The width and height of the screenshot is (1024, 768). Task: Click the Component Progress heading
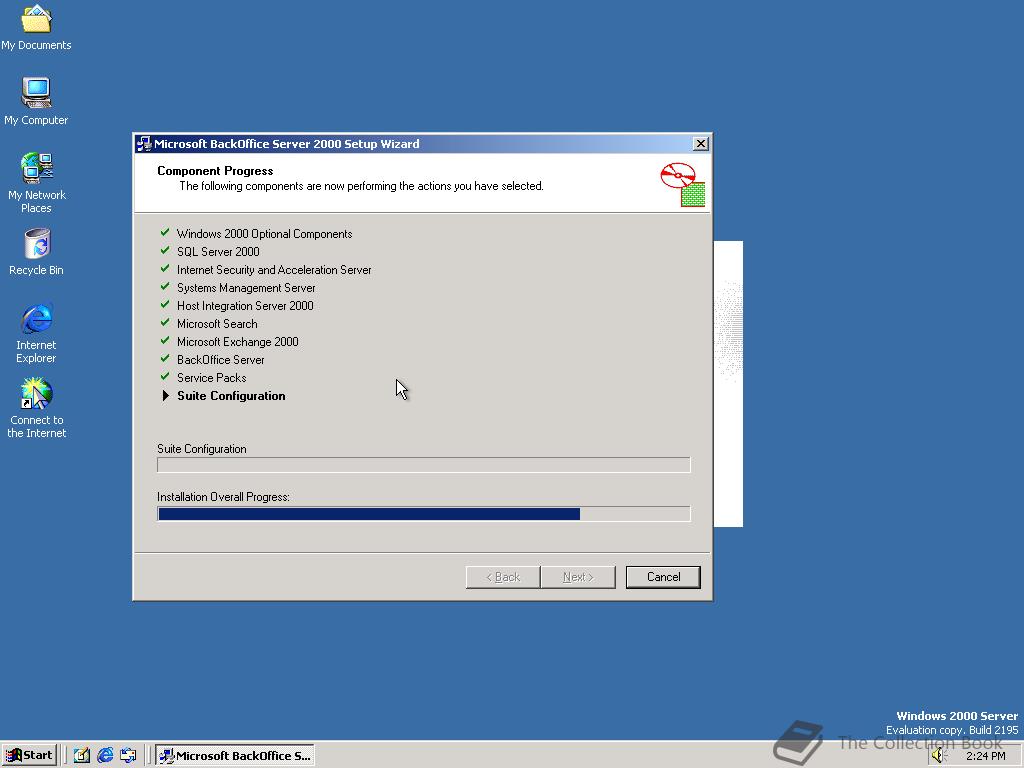pyautogui.click(x=215, y=170)
